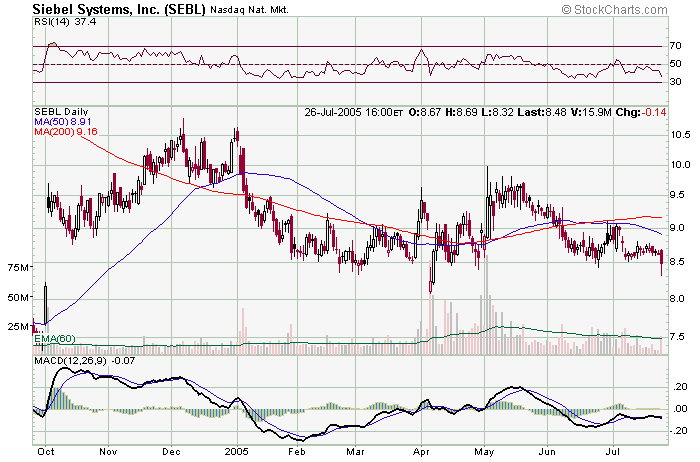Click the V:15.9M volume value

pyautogui.click(x=591, y=112)
